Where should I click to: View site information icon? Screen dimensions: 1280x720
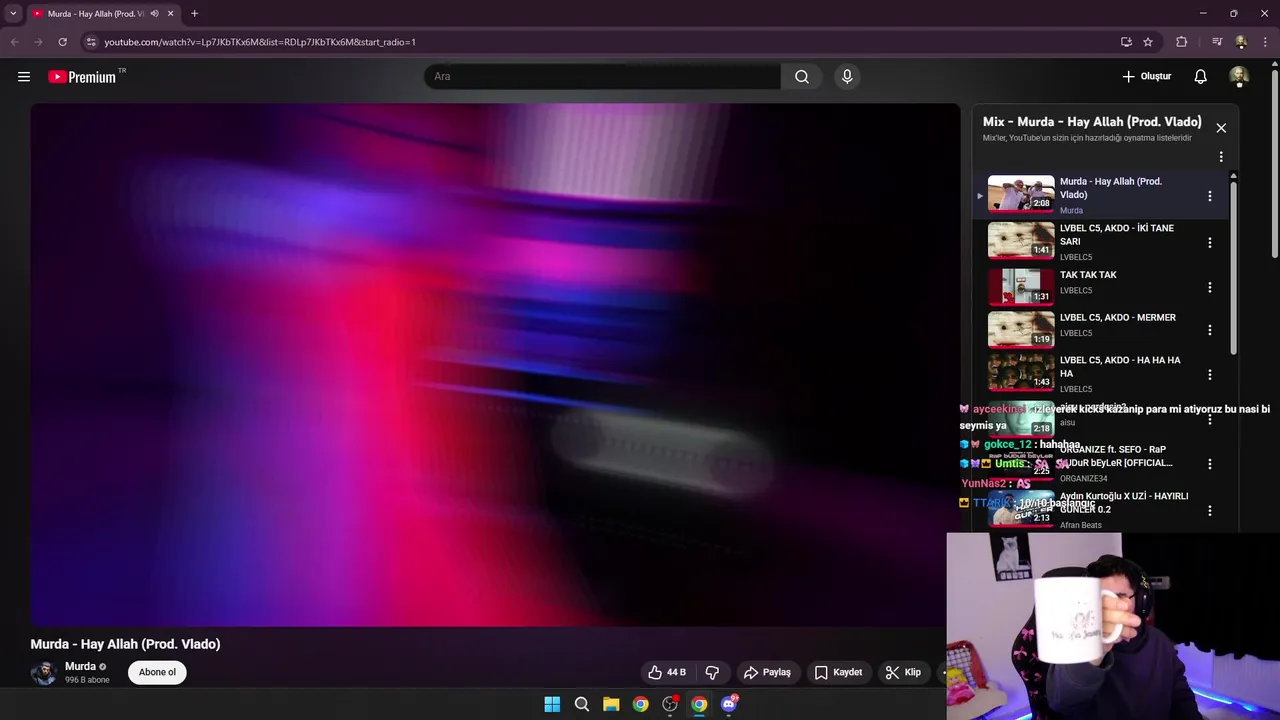(91, 42)
